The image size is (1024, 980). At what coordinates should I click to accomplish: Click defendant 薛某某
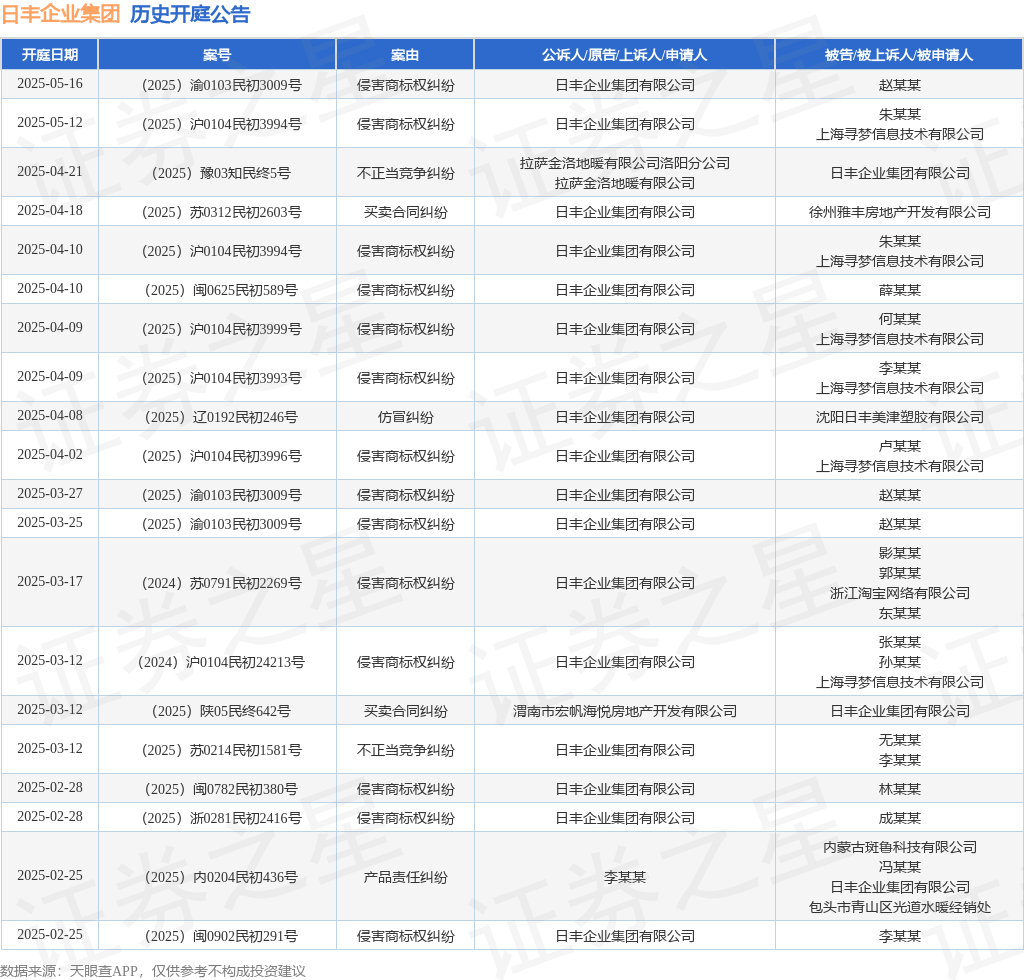(899, 290)
